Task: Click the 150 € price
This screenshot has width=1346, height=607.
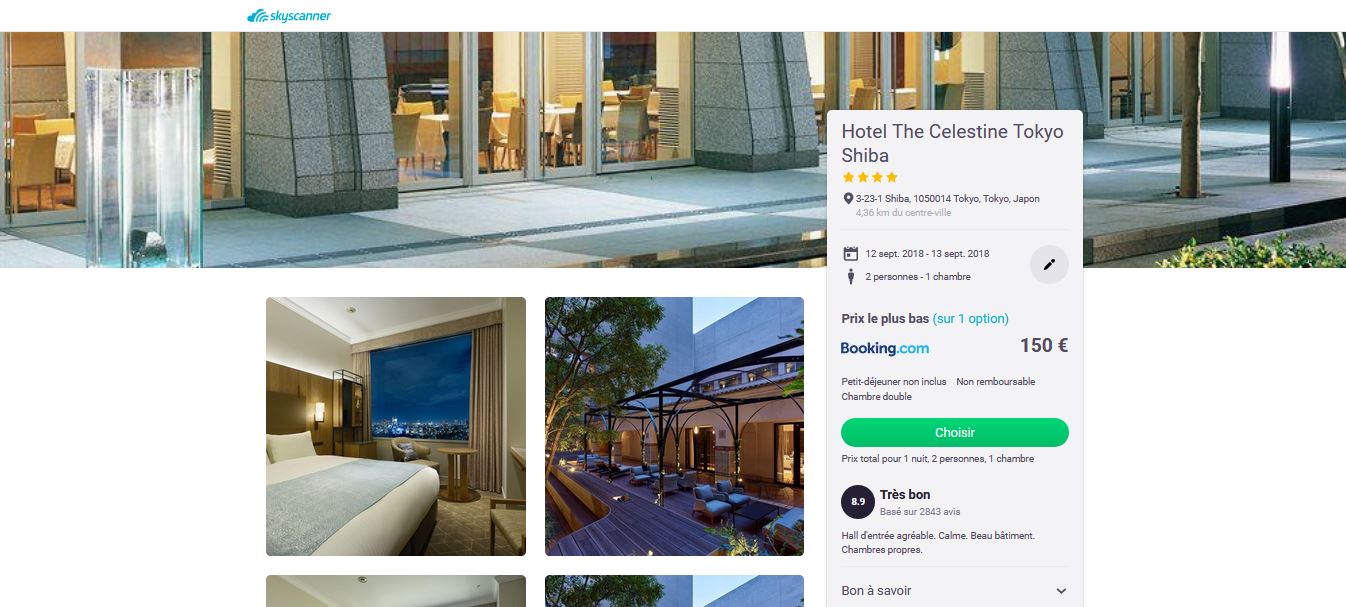Action: tap(1044, 346)
